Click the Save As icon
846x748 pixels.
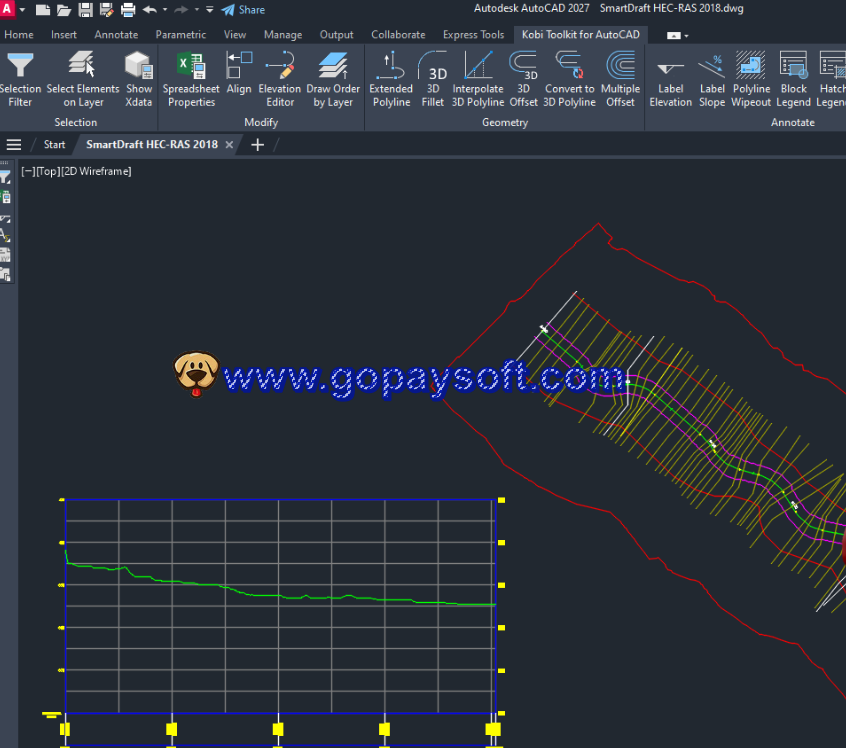106,10
